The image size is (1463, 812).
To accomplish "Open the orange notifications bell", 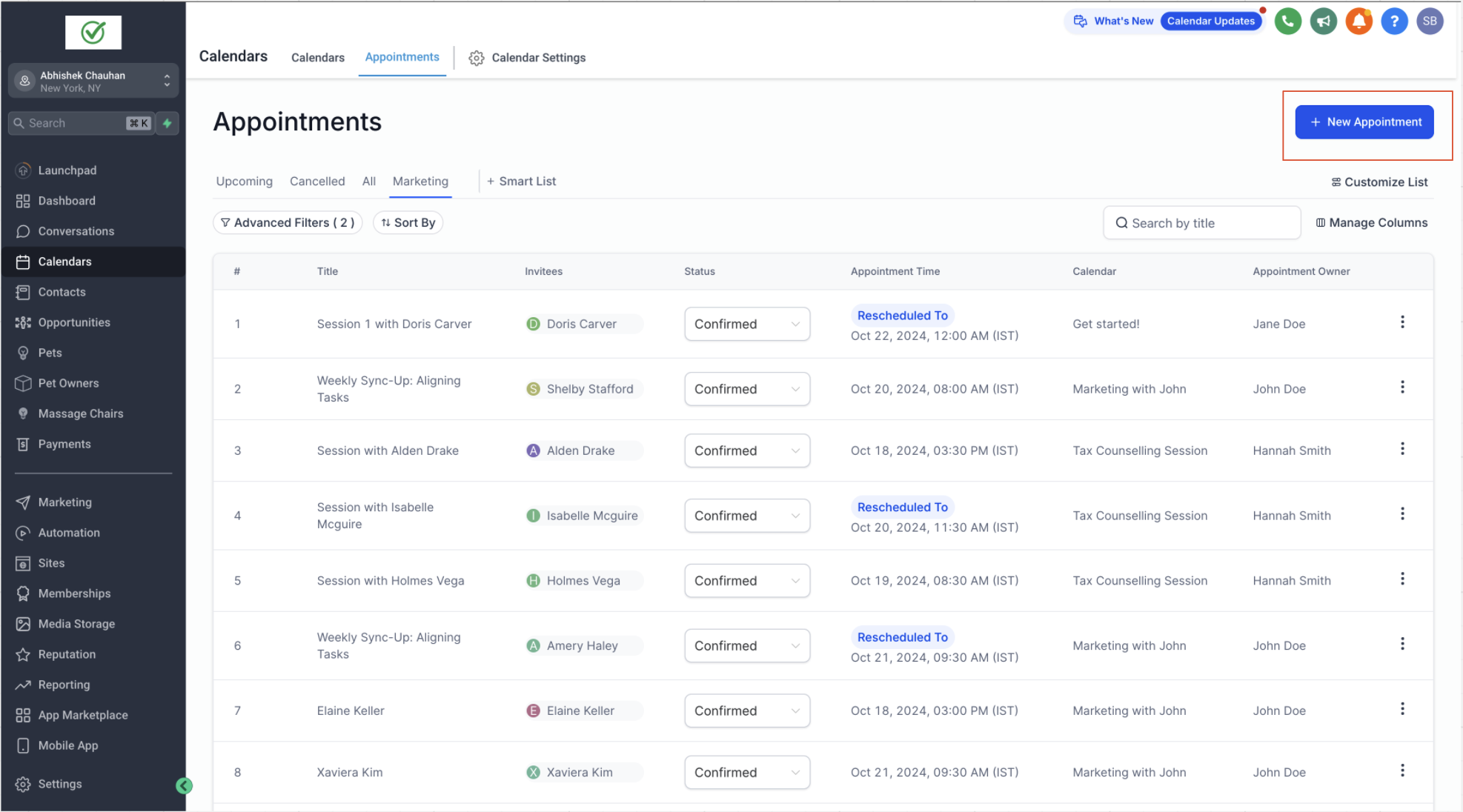I will coord(1358,21).
